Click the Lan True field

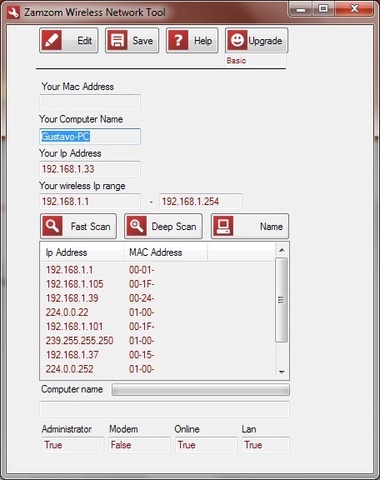coord(266,445)
